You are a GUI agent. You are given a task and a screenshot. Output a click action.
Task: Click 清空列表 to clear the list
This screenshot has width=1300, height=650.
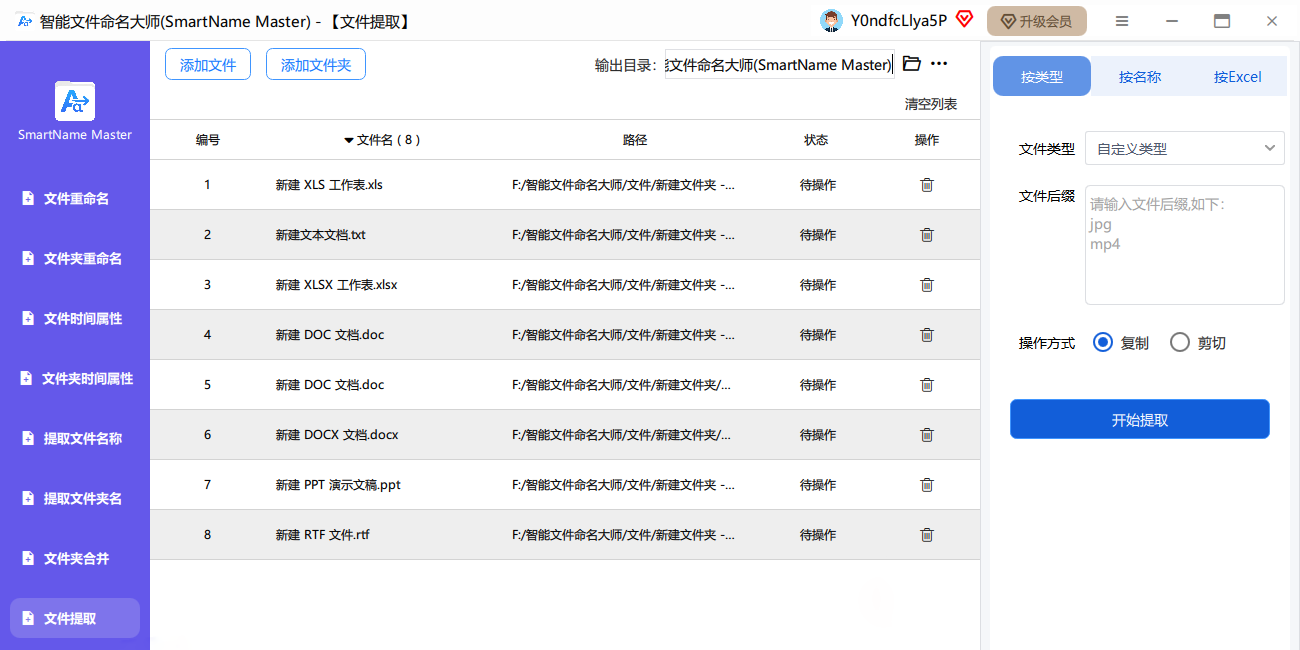click(930, 104)
